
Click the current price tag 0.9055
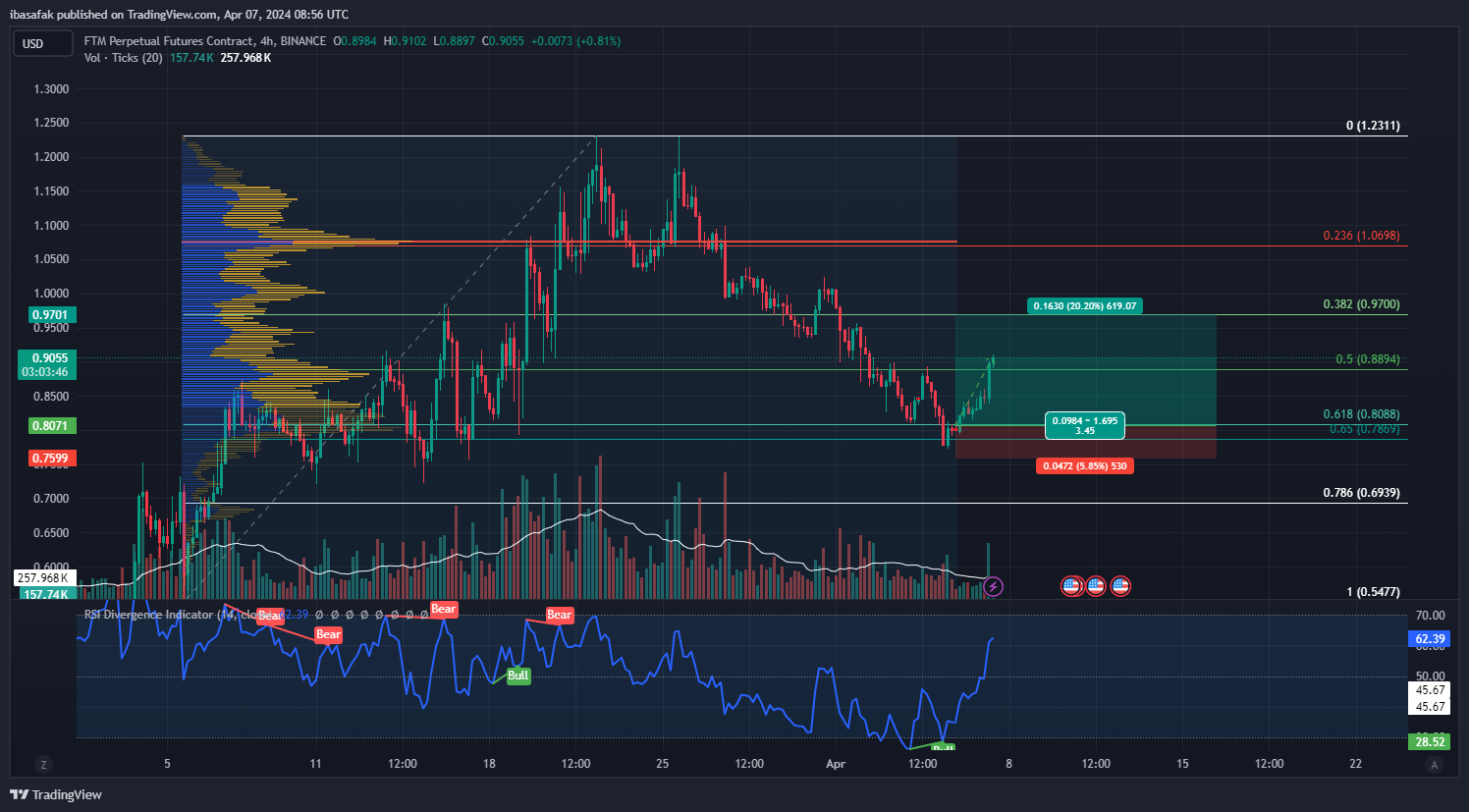tap(49, 358)
